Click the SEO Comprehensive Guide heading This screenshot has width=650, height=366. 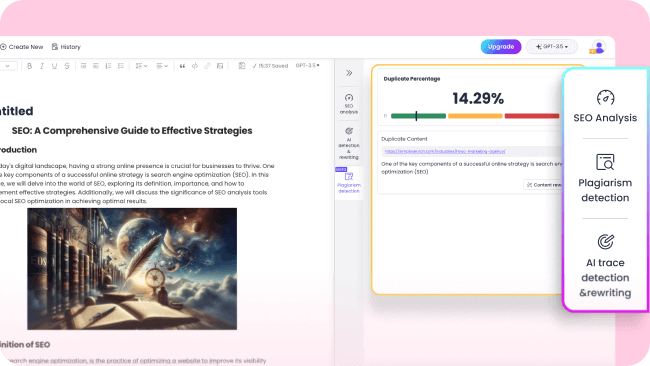tap(132, 131)
